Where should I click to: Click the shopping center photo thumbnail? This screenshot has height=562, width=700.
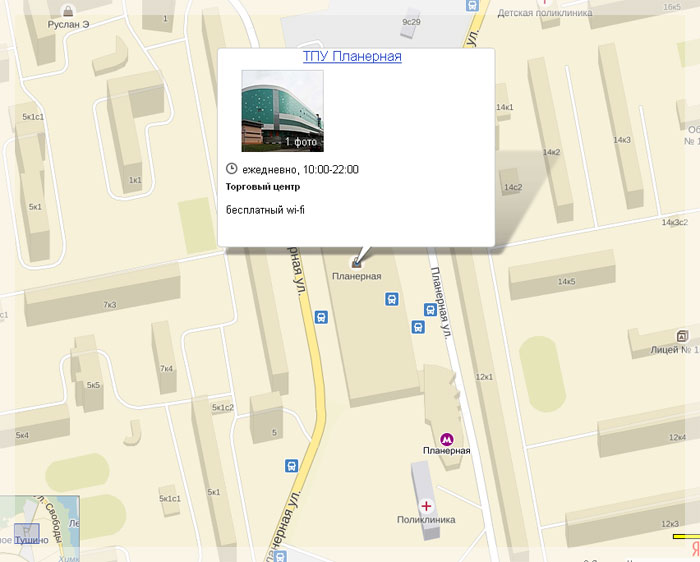(x=282, y=111)
